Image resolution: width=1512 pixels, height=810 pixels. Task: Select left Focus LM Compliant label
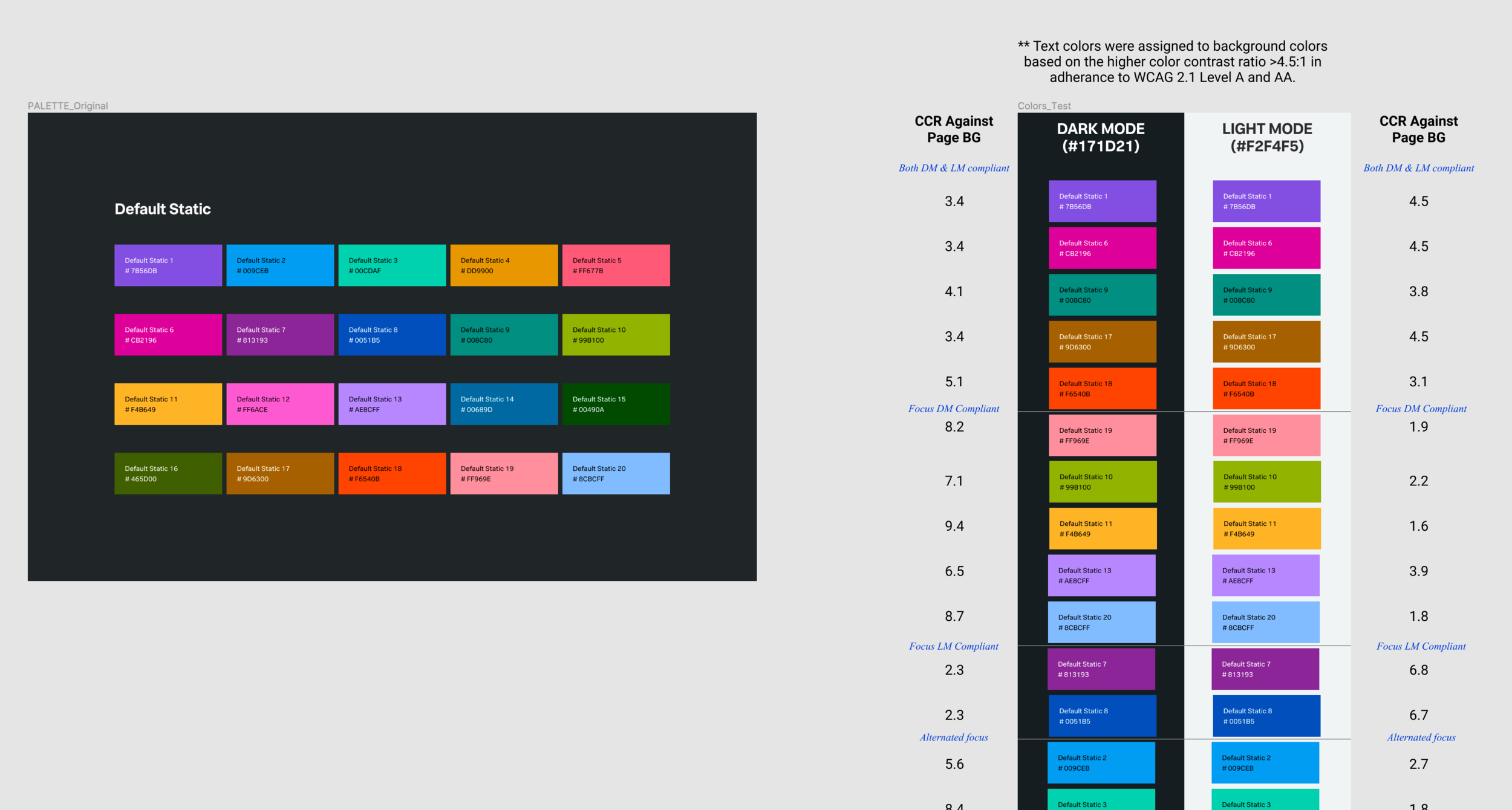[x=954, y=646]
